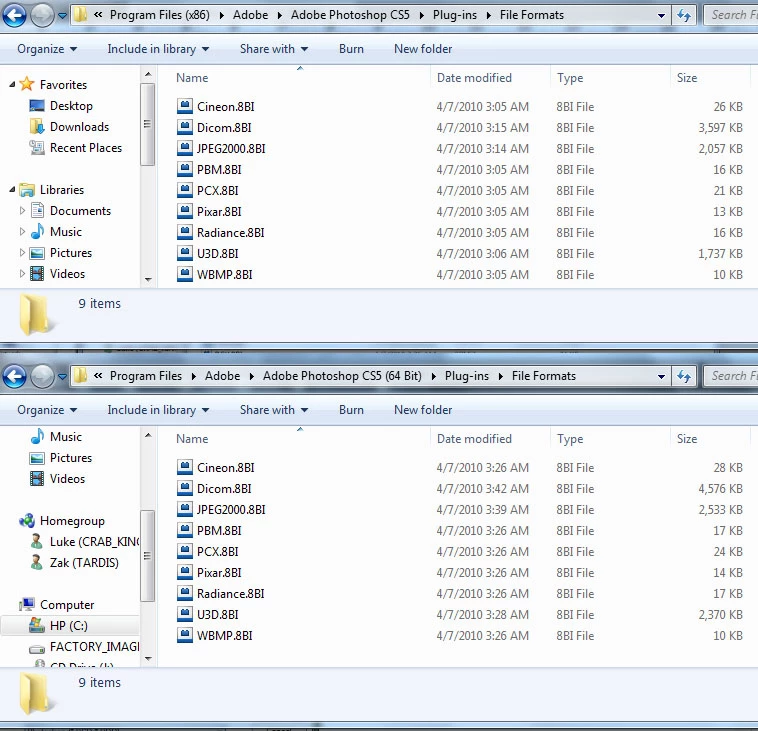Click Search box in top window
The width and height of the screenshot is (758, 731).
tap(731, 15)
